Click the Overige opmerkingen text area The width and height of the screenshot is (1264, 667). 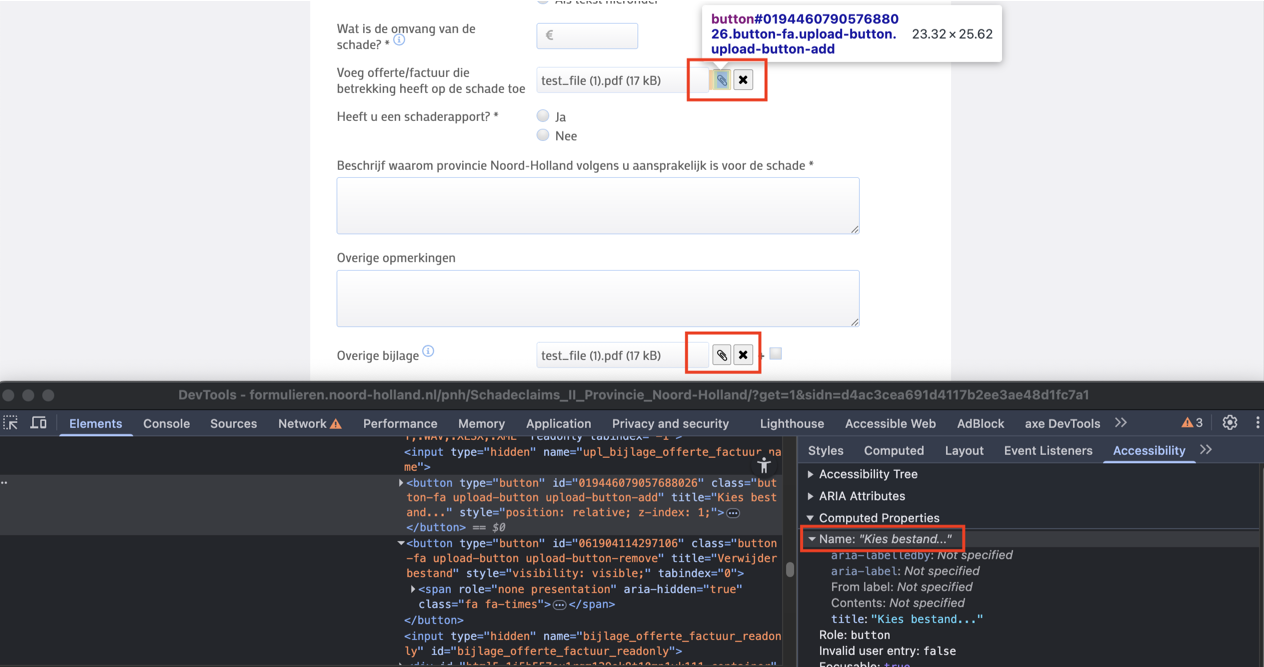597,298
